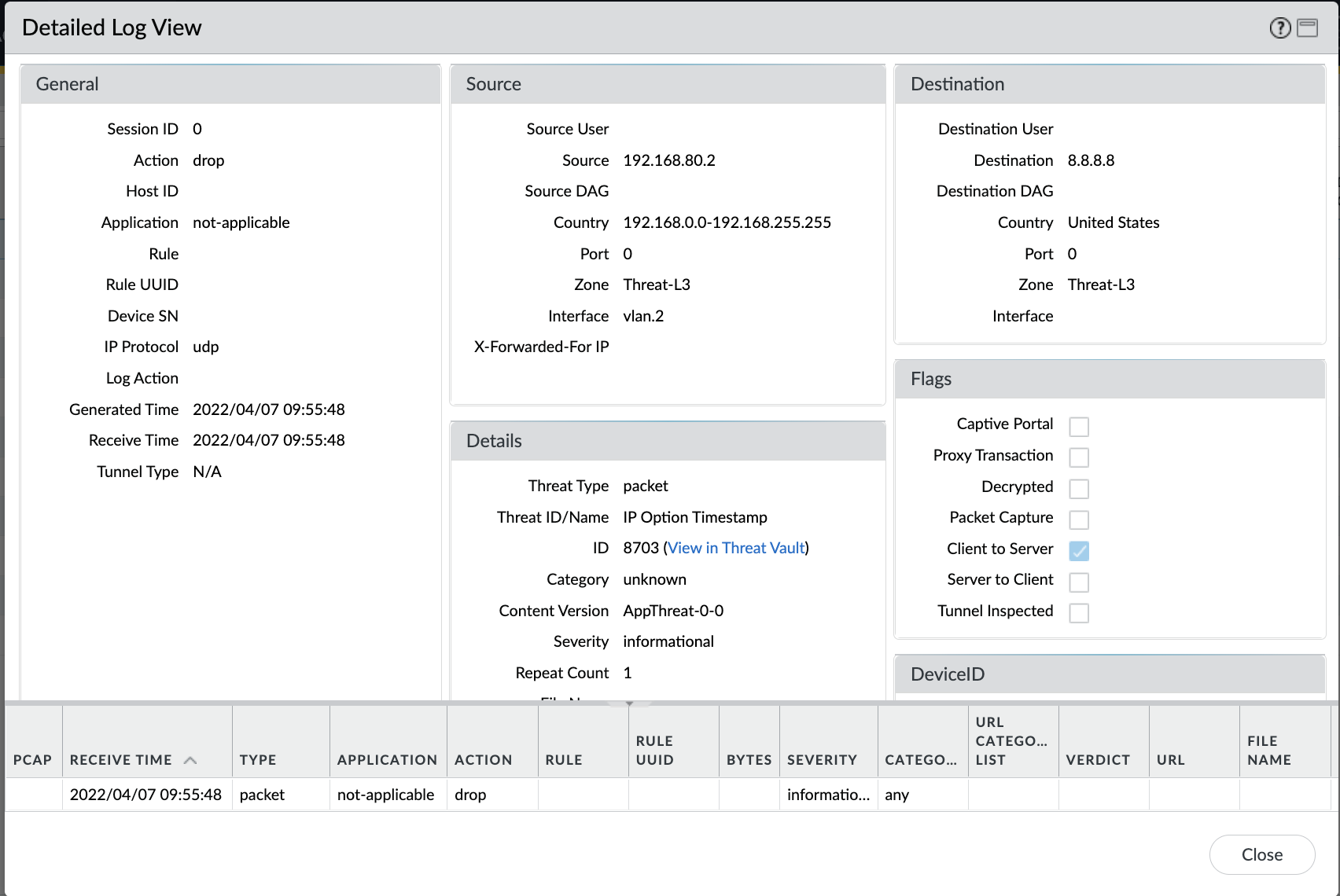This screenshot has width=1340, height=896.
Task: Toggle the Tunnel Inspected flag
Action: [1080, 612]
